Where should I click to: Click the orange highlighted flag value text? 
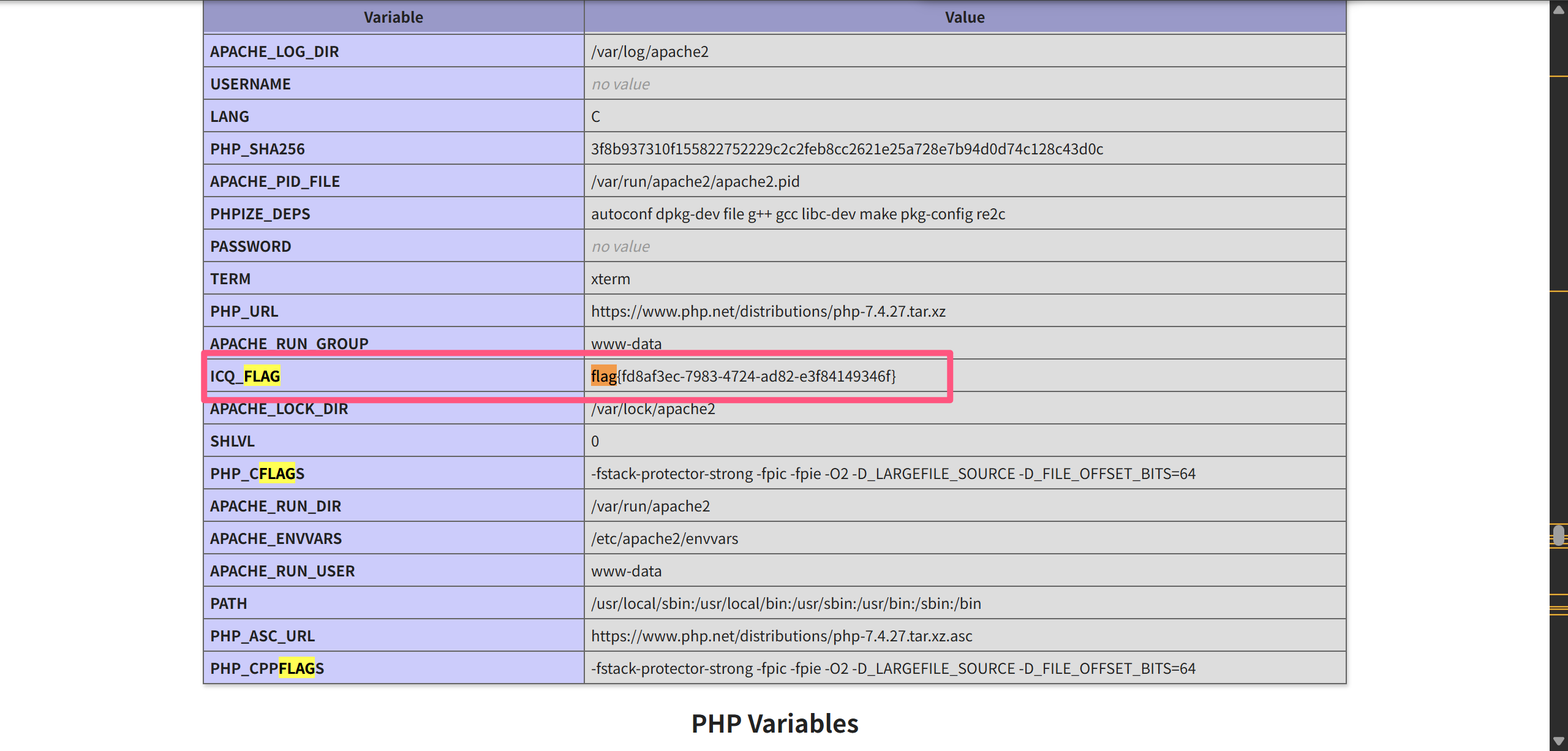[603, 376]
